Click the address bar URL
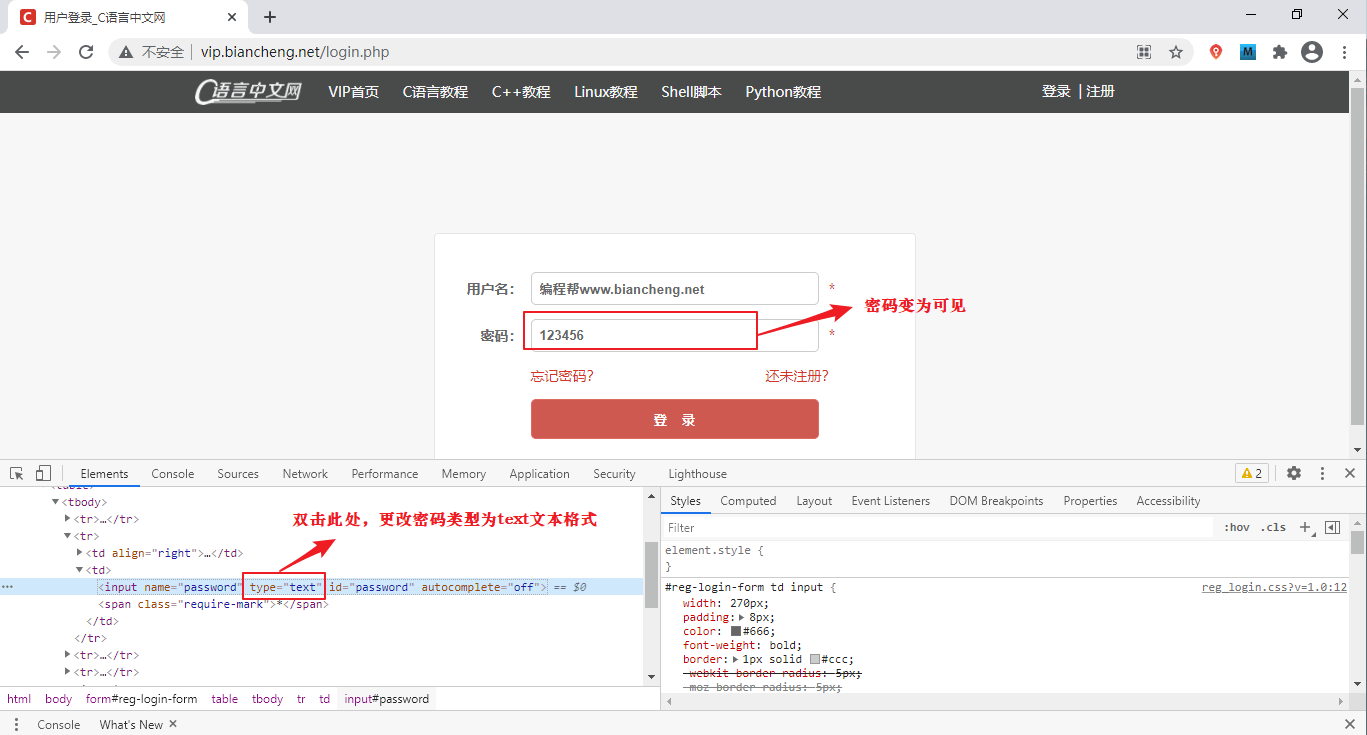 click(x=295, y=52)
